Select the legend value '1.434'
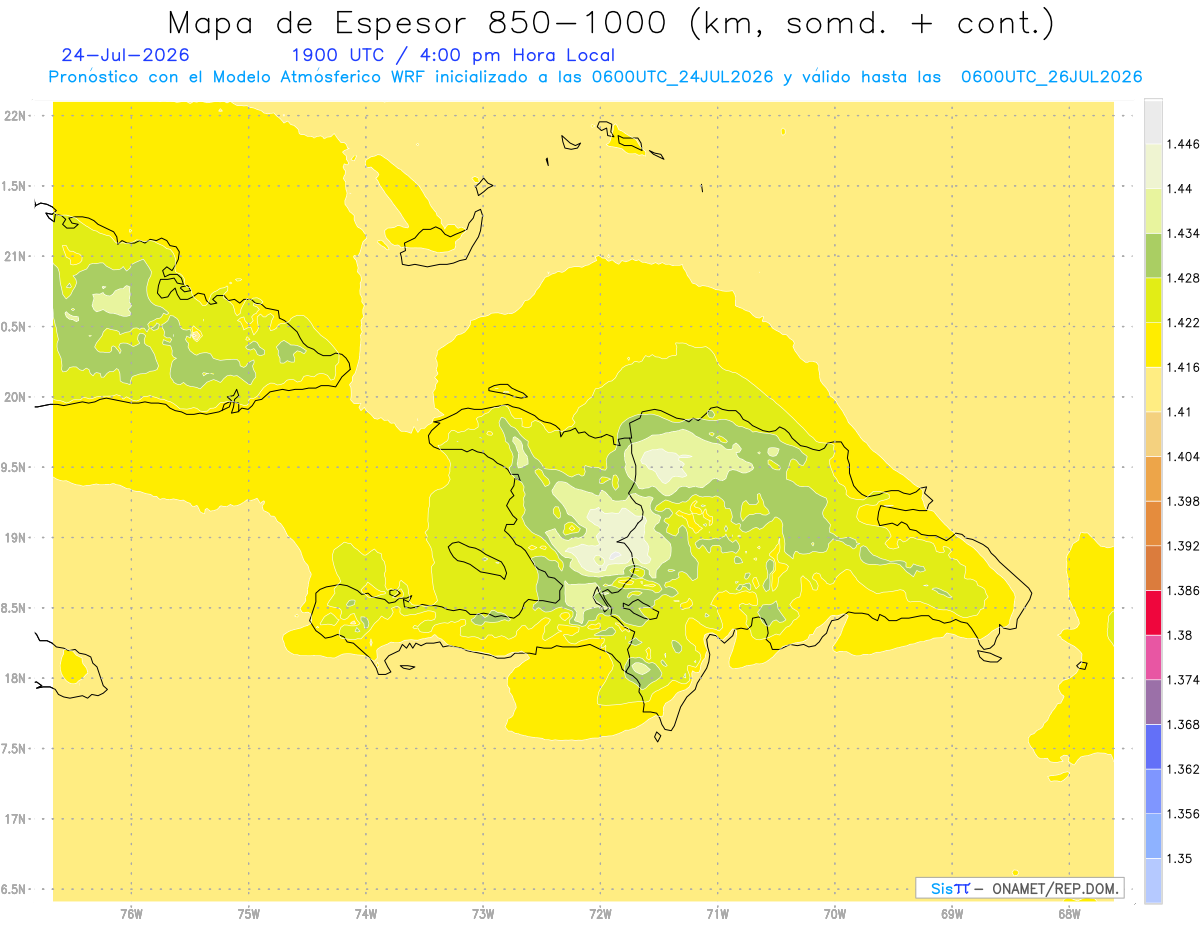This screenshot has width=1200, height=927. [1184, 233]
